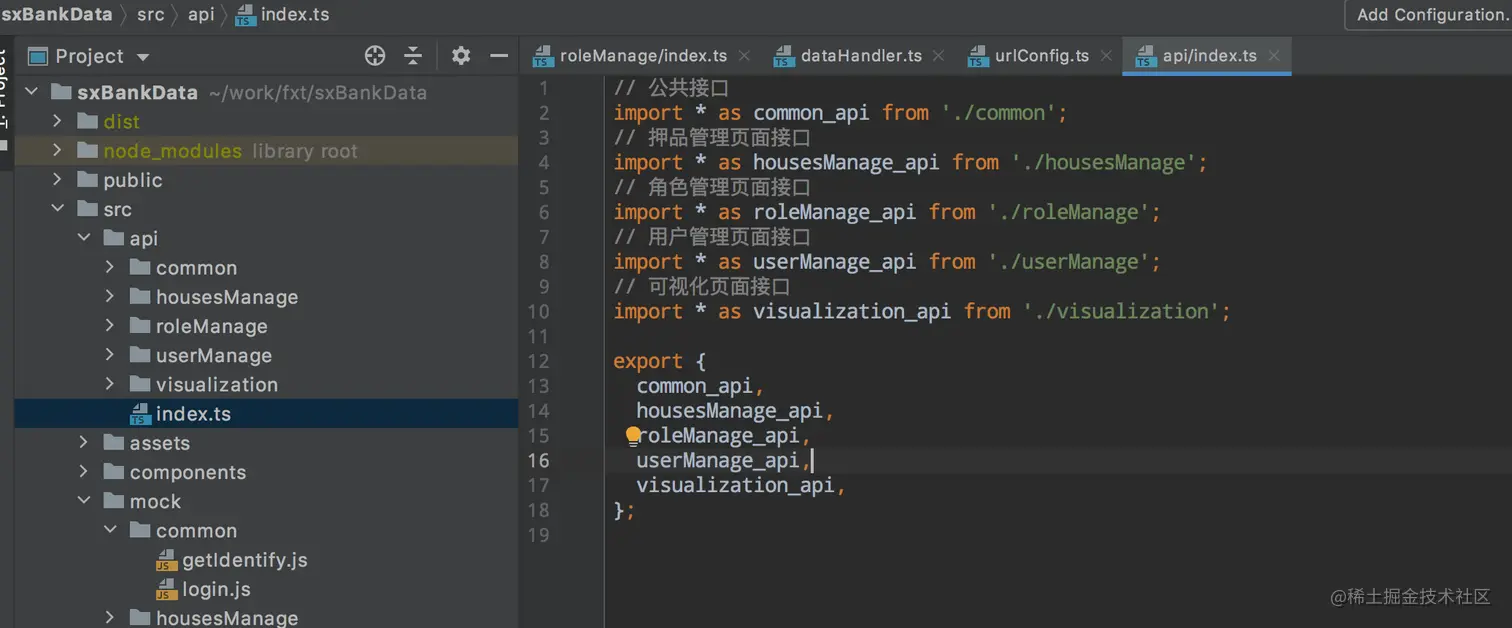The width and height of the screenshot is (1512, 628).
Task: Expand the visualization folder
Action: 110,384
